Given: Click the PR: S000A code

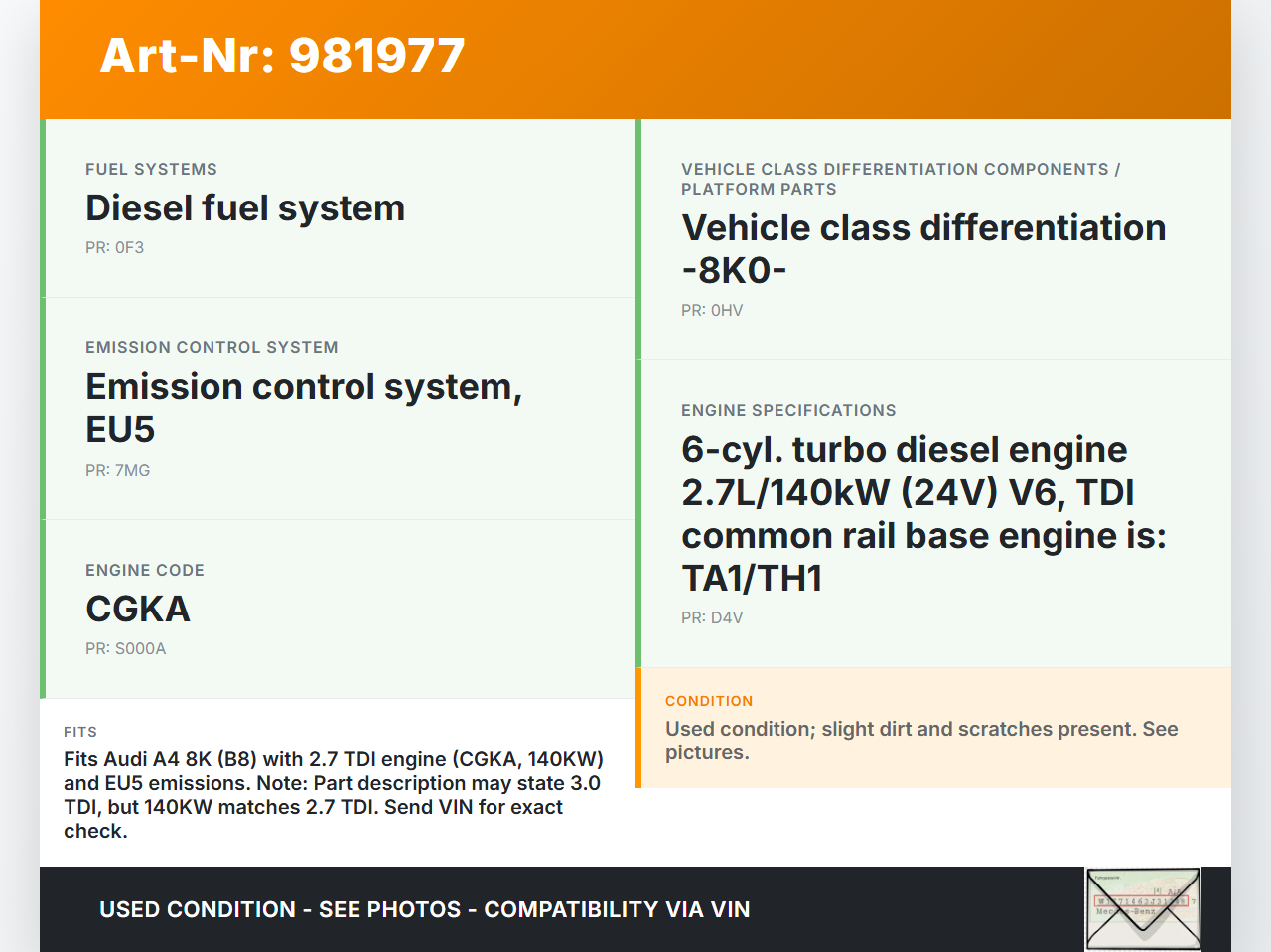Looking at the screenshot, I should click(x=125, y=649).
